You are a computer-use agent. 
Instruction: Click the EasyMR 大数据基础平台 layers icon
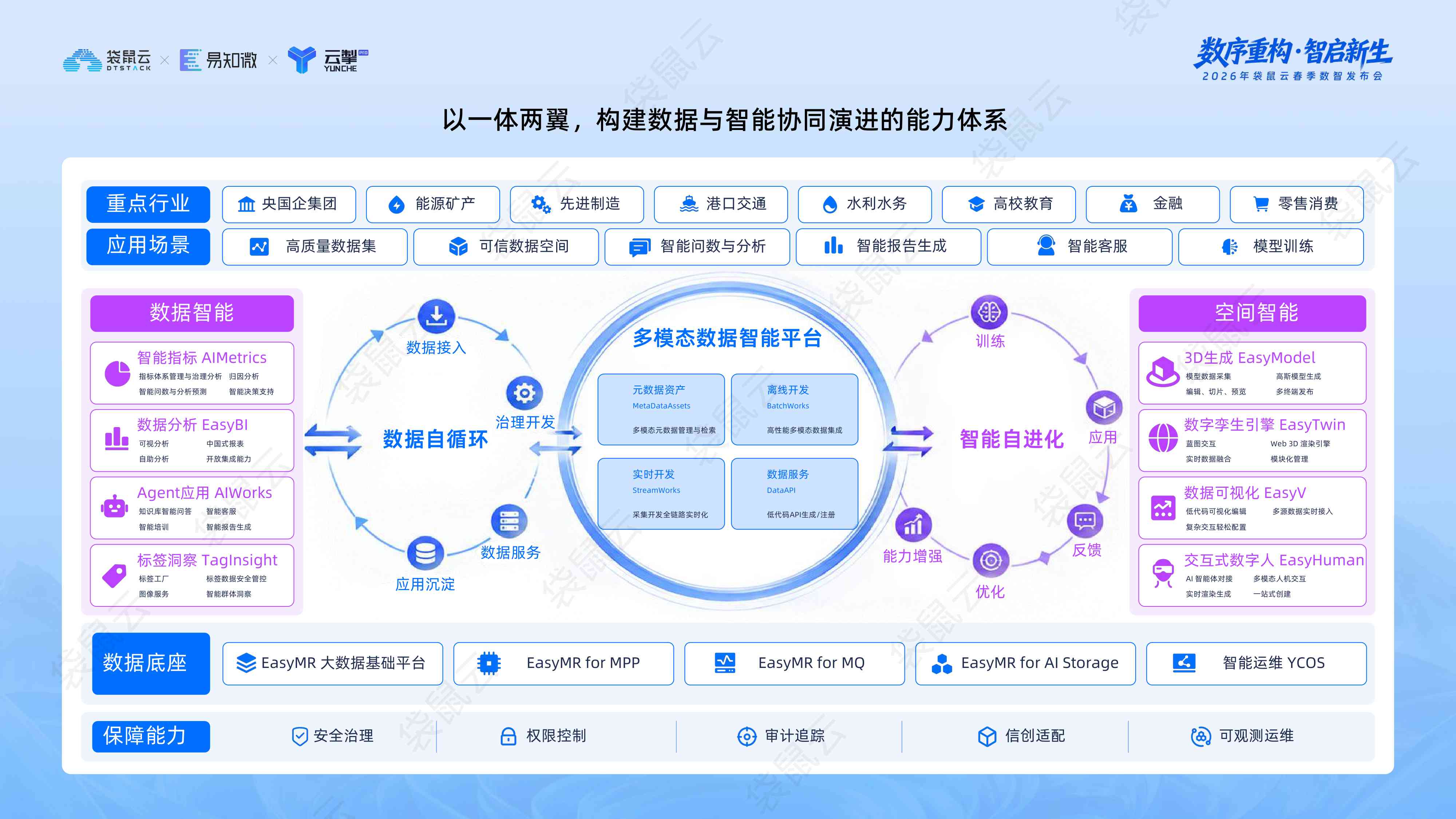point(246,663)
